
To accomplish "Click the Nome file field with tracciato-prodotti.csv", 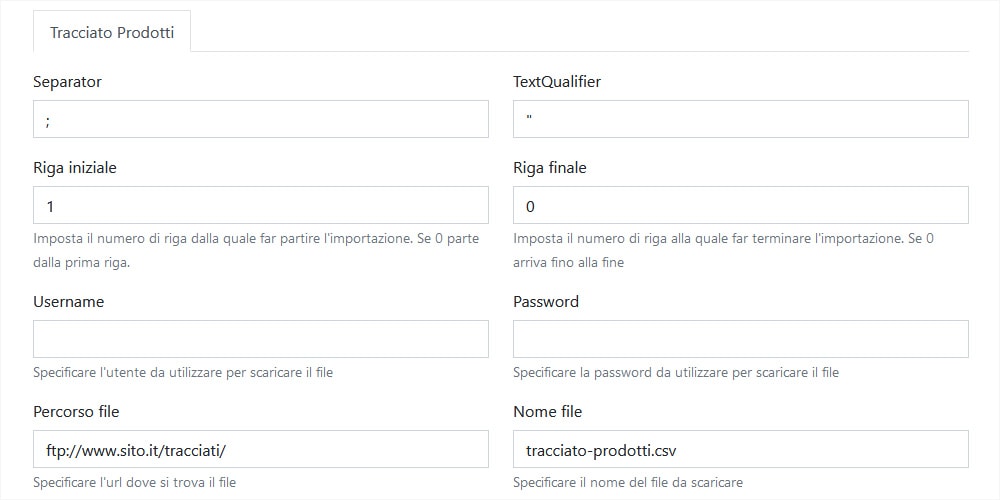I will tap(740, 449).
